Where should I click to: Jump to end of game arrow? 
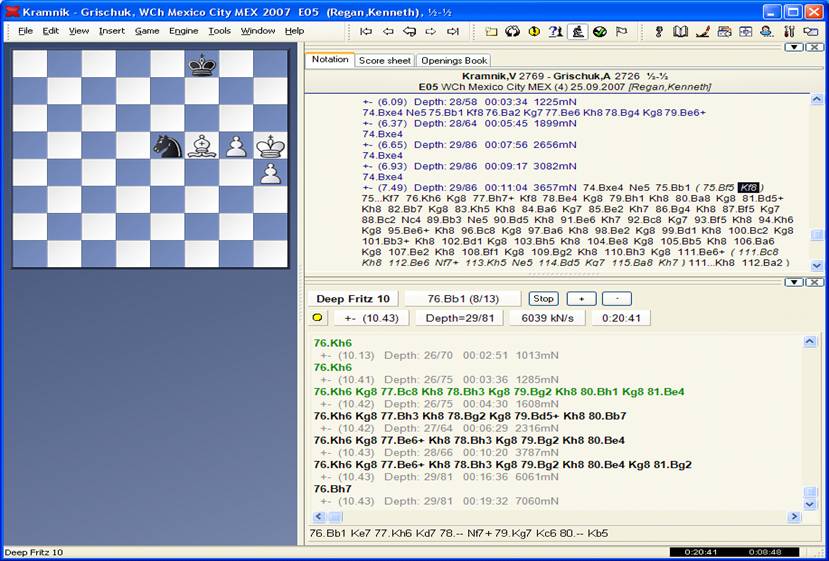(454, 31)
